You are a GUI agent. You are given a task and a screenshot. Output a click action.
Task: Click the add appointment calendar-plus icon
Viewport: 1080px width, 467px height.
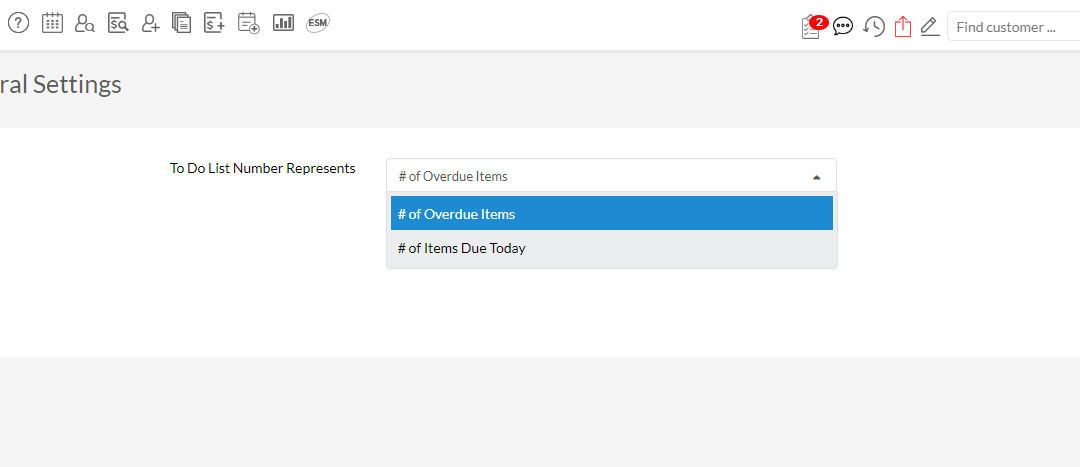[x=248, y=22]
